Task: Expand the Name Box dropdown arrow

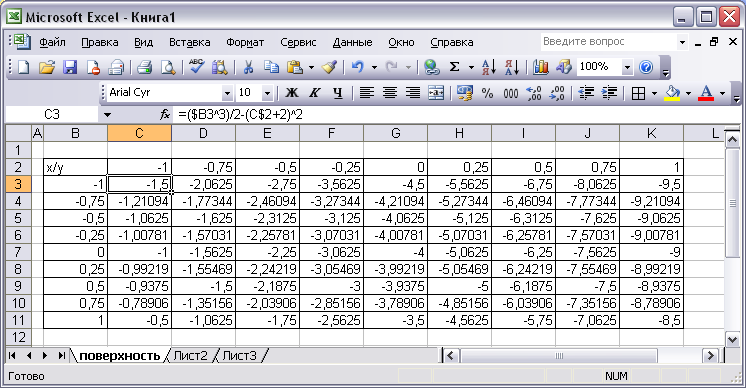Action: coord(107,115)
